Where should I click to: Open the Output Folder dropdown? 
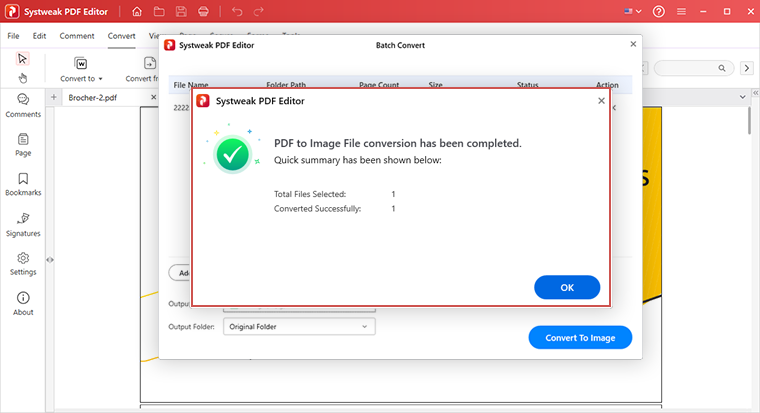[x=299, y=327]
